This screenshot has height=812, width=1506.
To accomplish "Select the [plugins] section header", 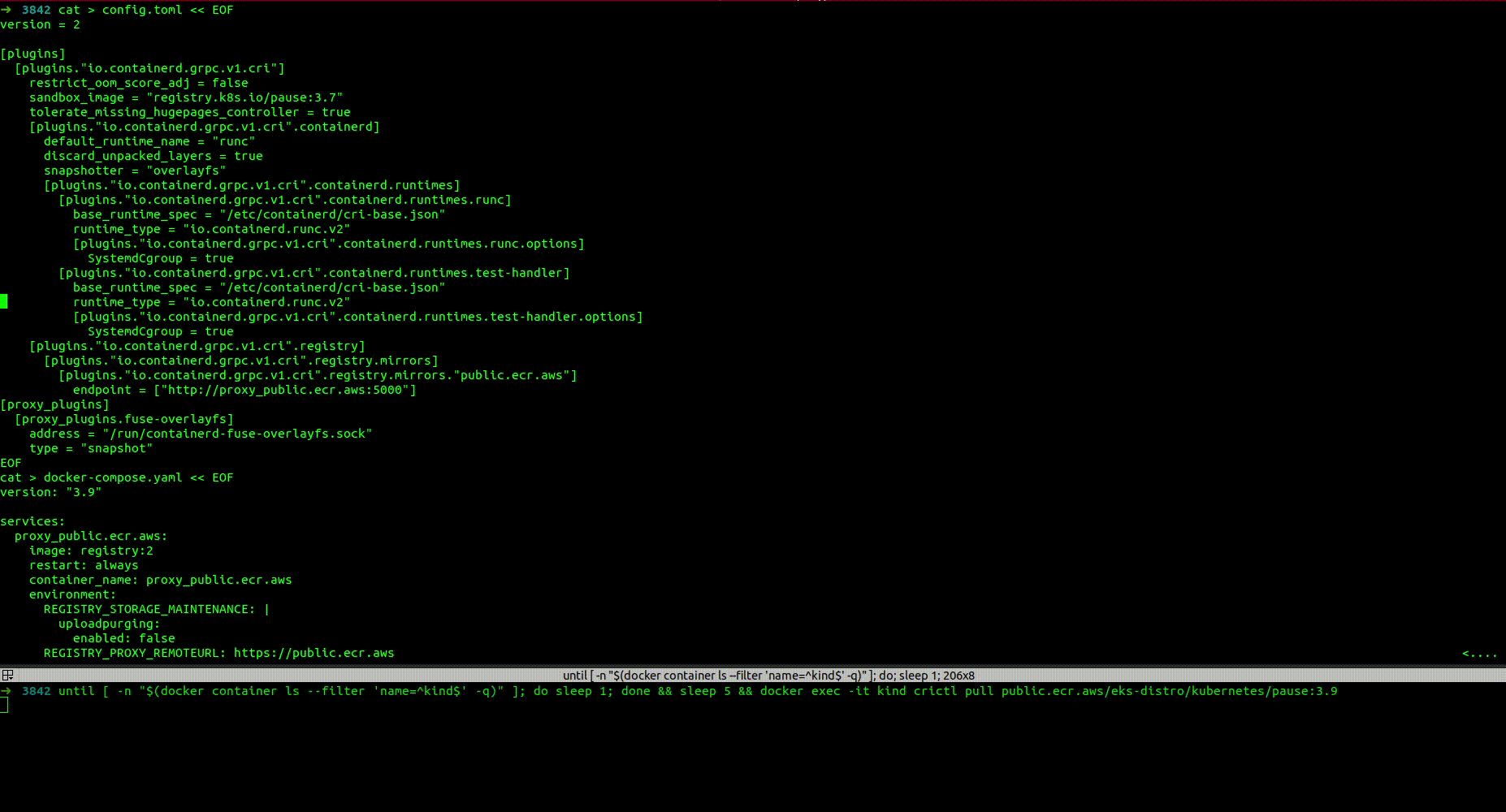I will click(32, 53).
